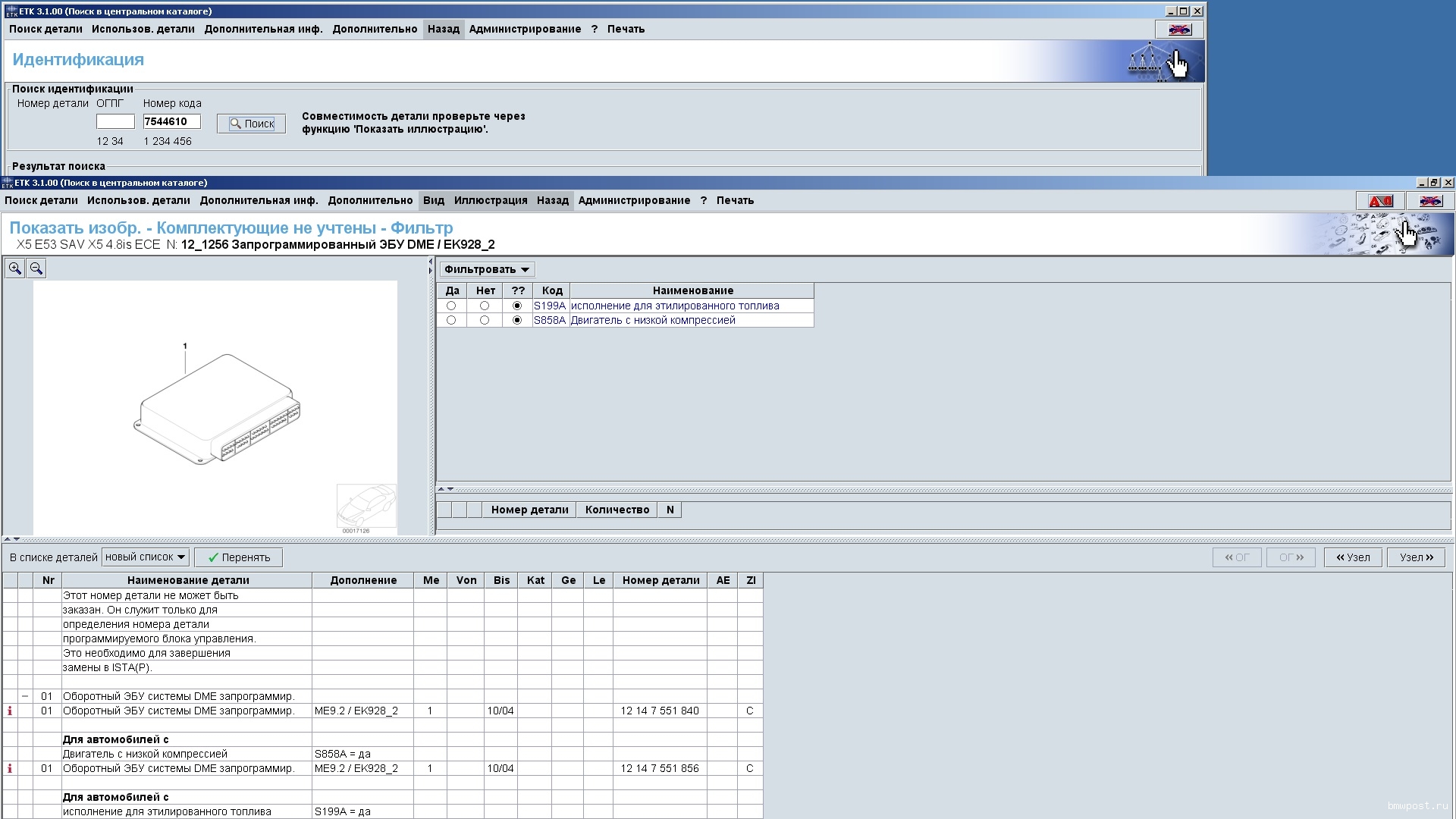Click the zoom out magnifier icon
Image resolution: width=1456 pixels, height=819 pixels.
coord(36,268)
